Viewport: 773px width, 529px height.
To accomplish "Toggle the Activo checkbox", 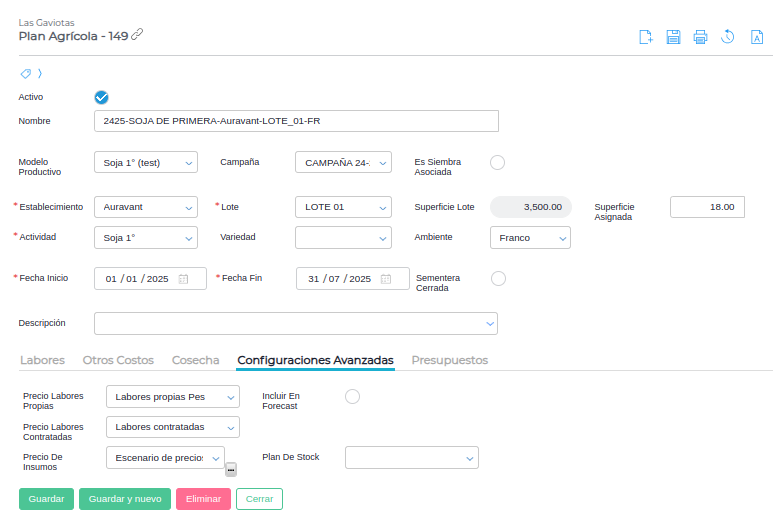I will tap(101, 97).
